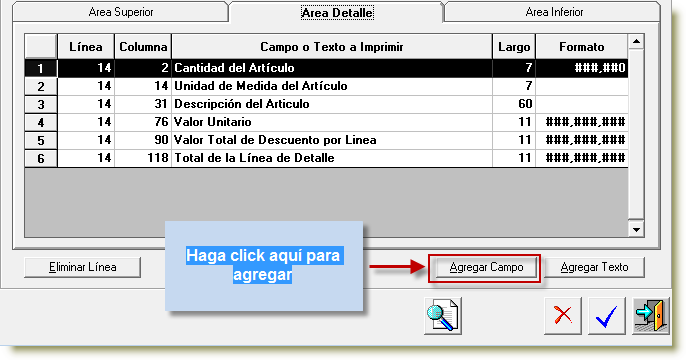Click the red X cancel icon

pyautogui.click(x=563, y=316)
